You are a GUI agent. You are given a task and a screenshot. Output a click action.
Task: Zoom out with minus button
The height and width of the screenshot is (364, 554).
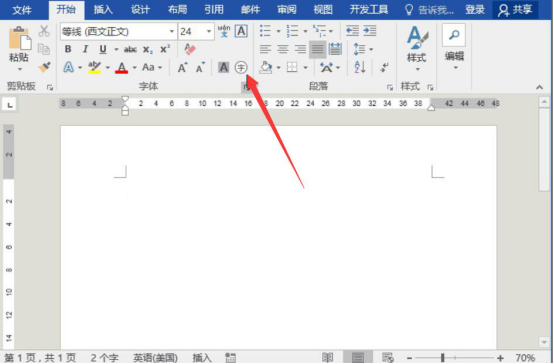[409, 358]
